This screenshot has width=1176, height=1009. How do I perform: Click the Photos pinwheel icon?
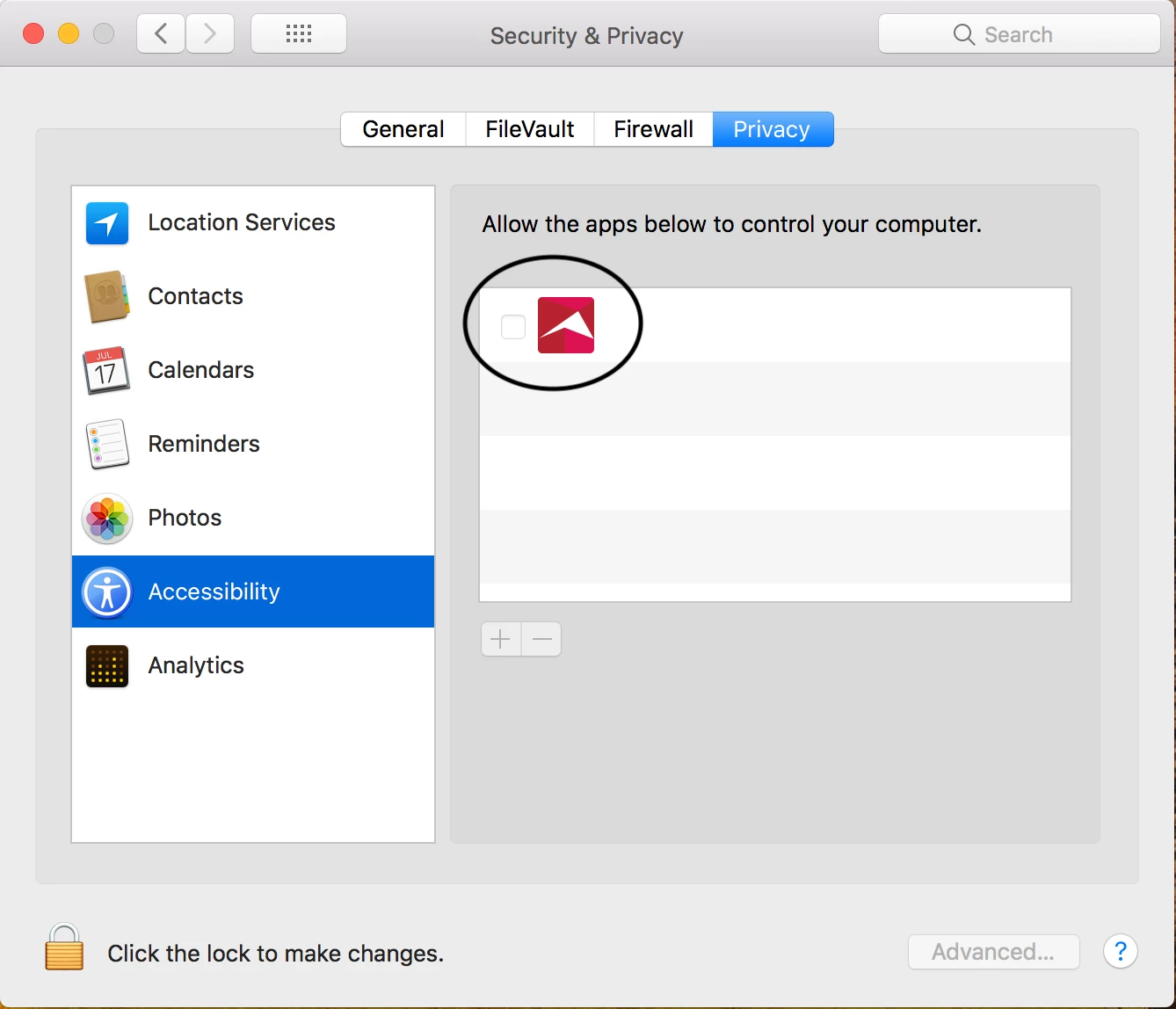[x=107, y=519]
